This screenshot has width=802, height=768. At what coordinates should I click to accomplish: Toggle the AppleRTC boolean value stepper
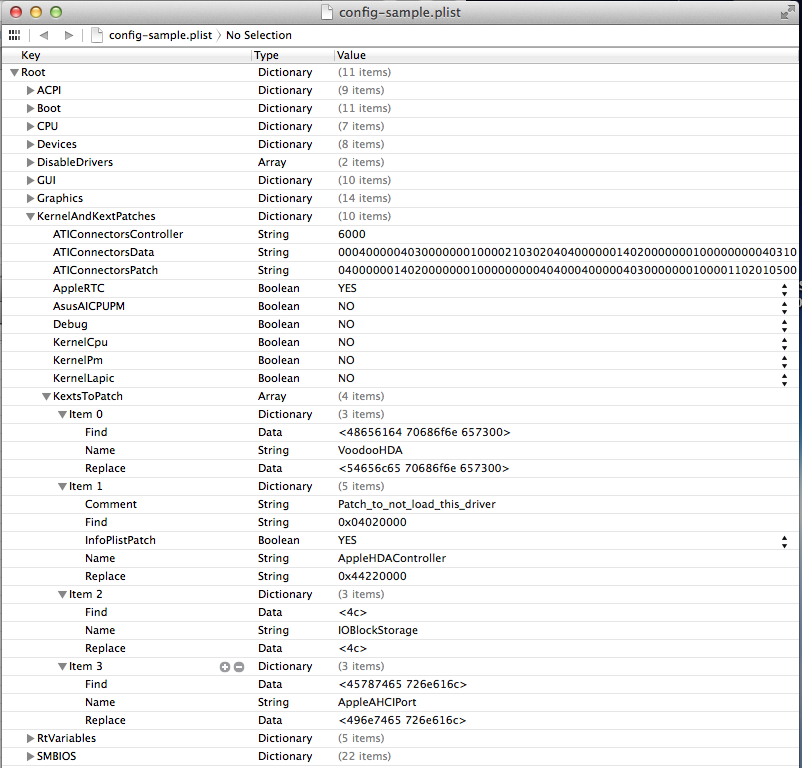click(784, 289)
